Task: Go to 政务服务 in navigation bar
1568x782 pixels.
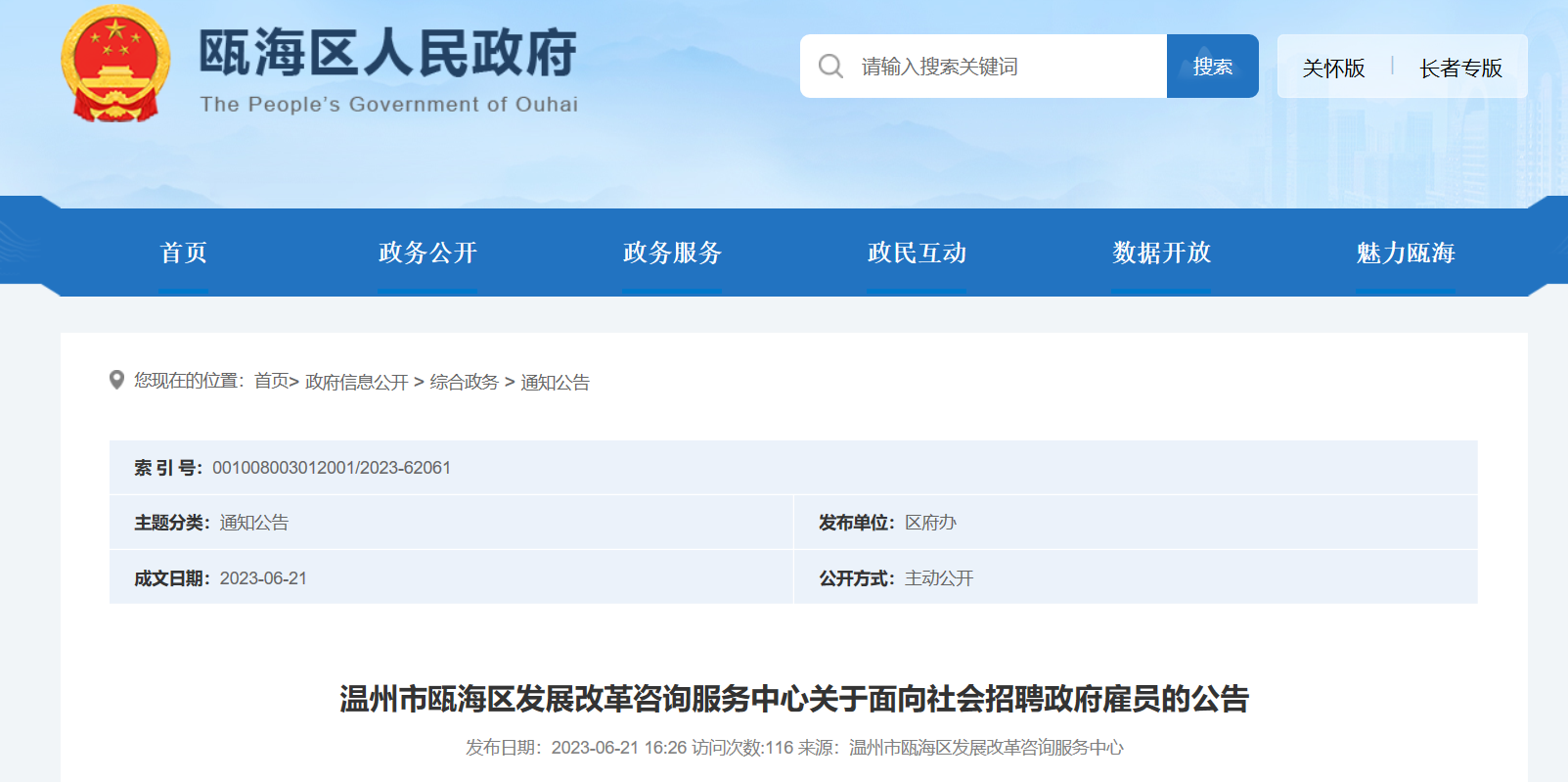Action: click(672, 253)
